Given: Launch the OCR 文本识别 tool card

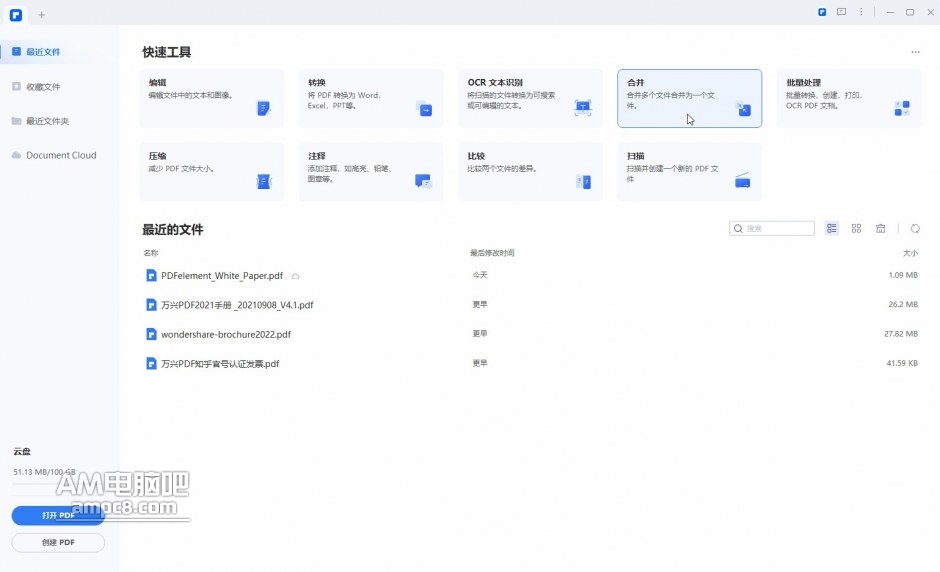Looking at the screenshot, I should pyautogui.click(x=531, y=98).
